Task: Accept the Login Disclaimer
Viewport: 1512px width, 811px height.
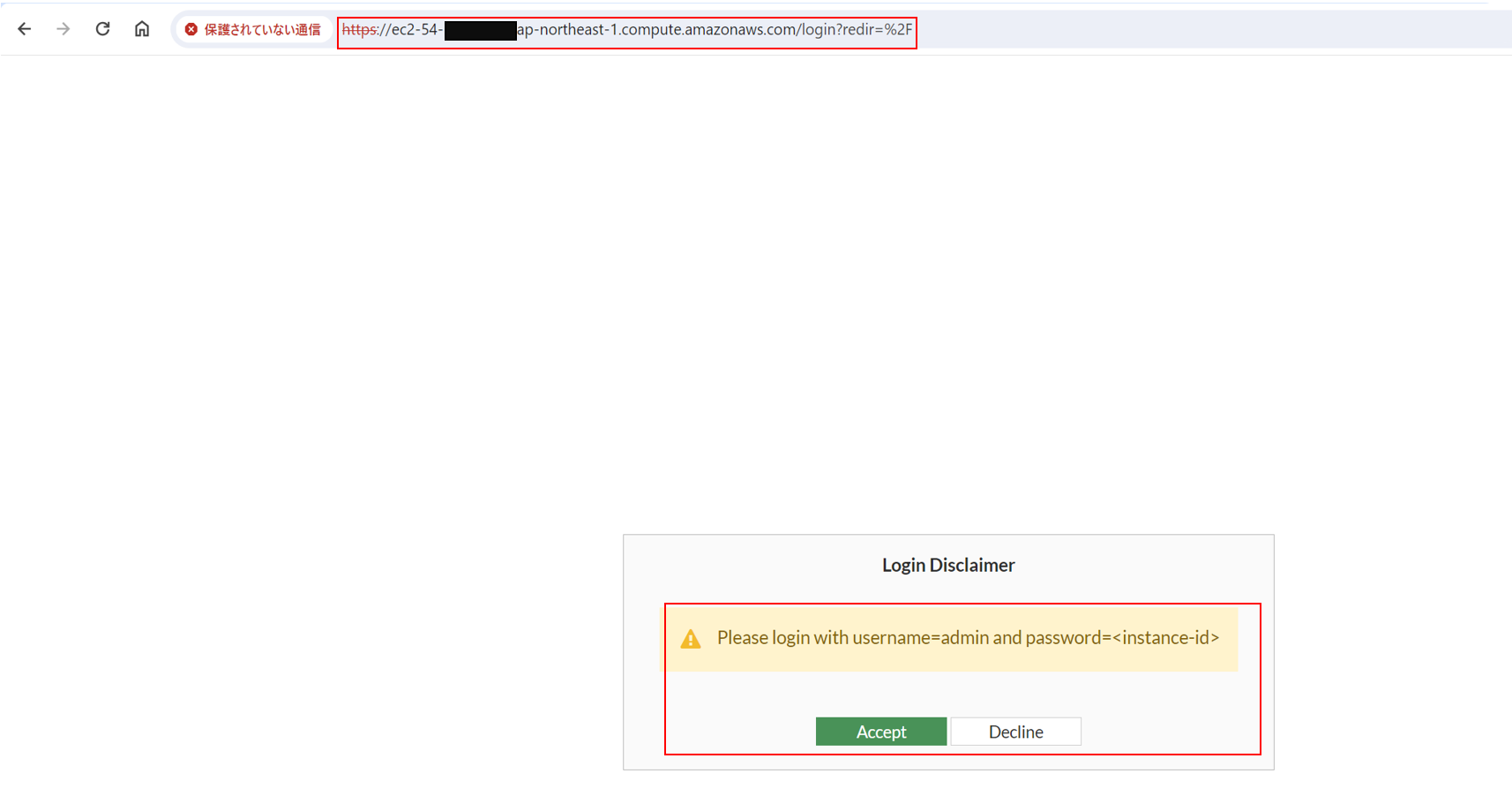Action: coord(881,732)
